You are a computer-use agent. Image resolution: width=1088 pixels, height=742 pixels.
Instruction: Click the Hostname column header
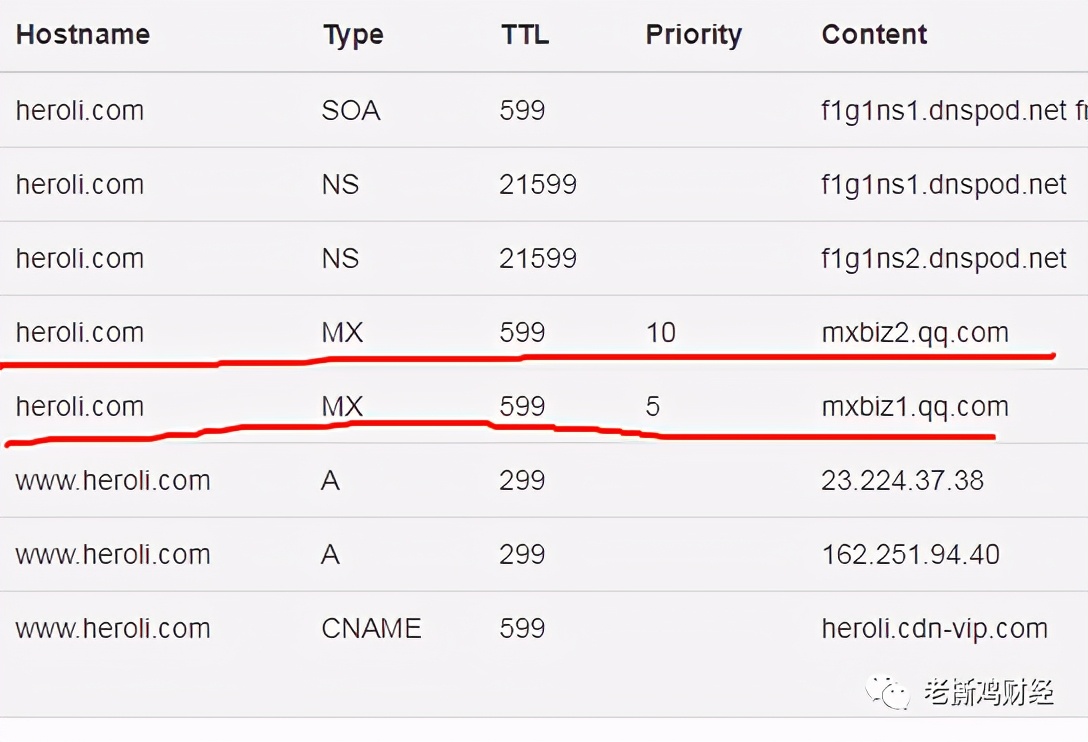[83, 35]
